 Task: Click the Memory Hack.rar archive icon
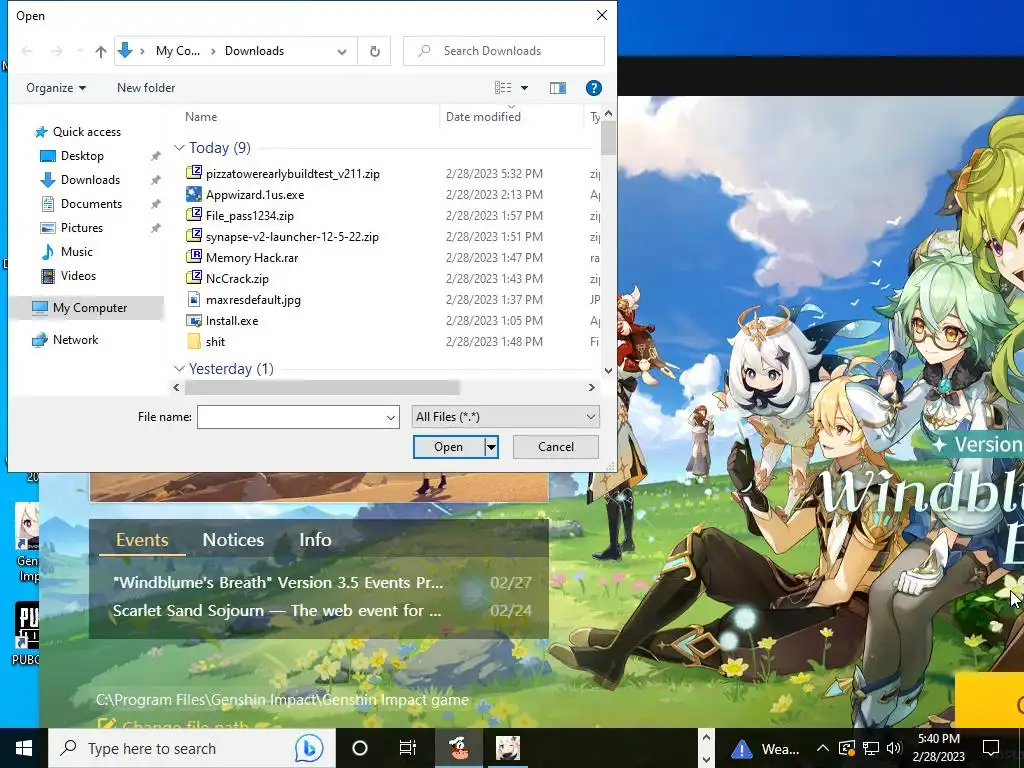[193, 257]
